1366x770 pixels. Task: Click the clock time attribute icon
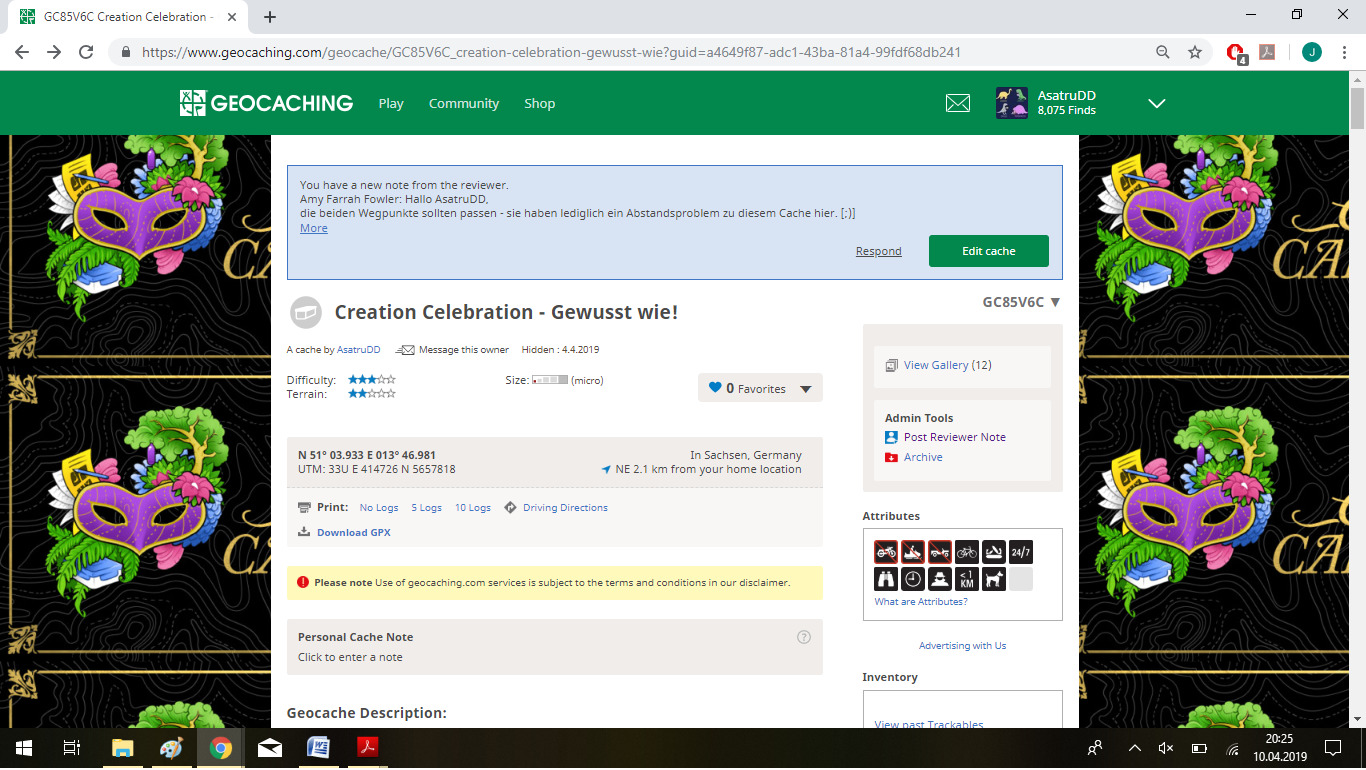click(x=913, y=579)
